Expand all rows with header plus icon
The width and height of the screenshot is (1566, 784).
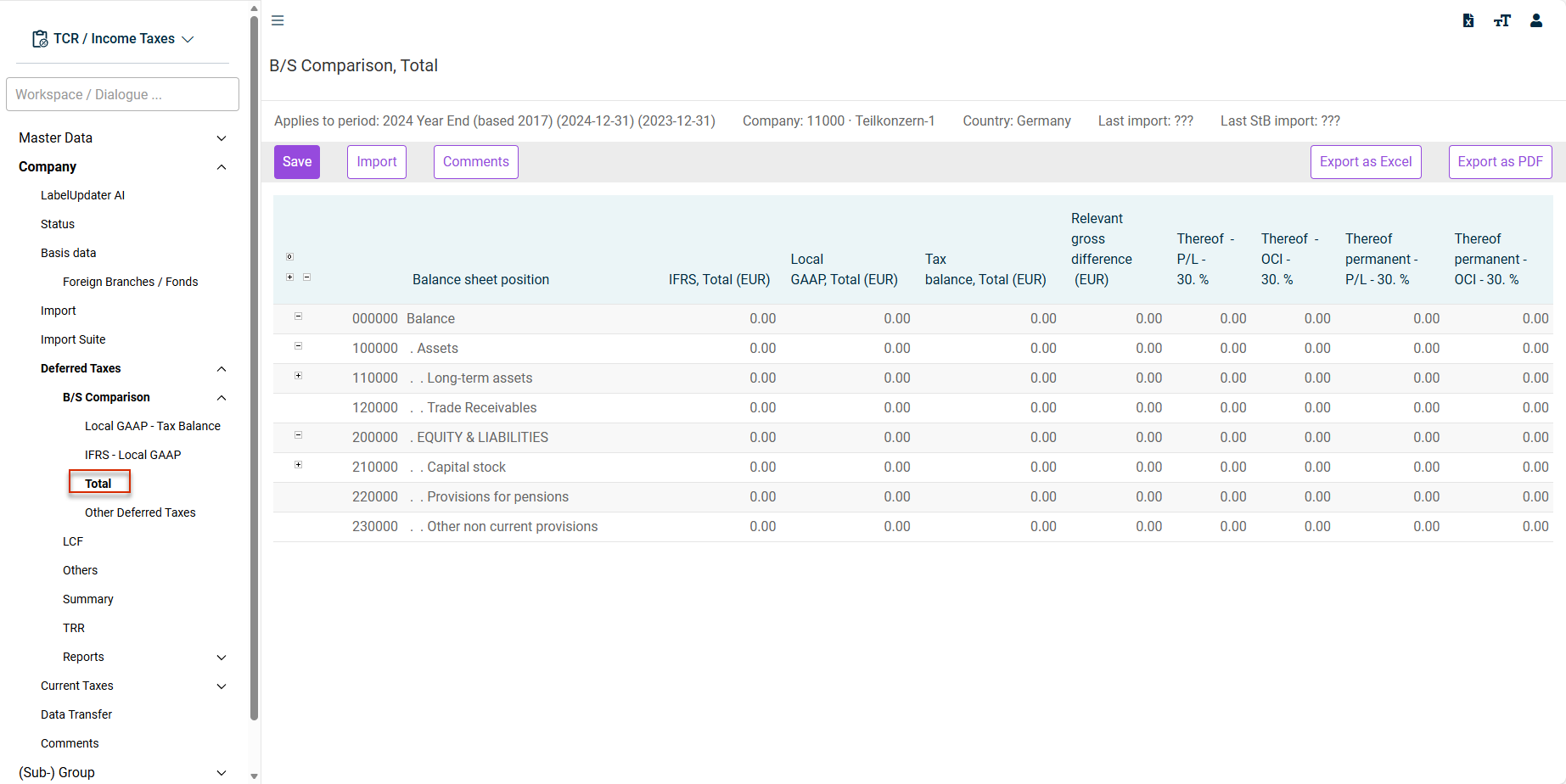point(290,277)
